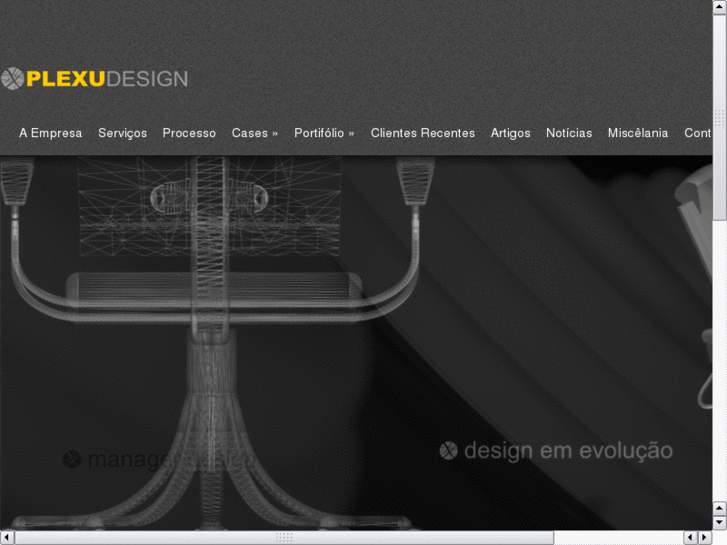Open Clientes Recentes page
Screen dimensions: 727x545
(423, 133)
